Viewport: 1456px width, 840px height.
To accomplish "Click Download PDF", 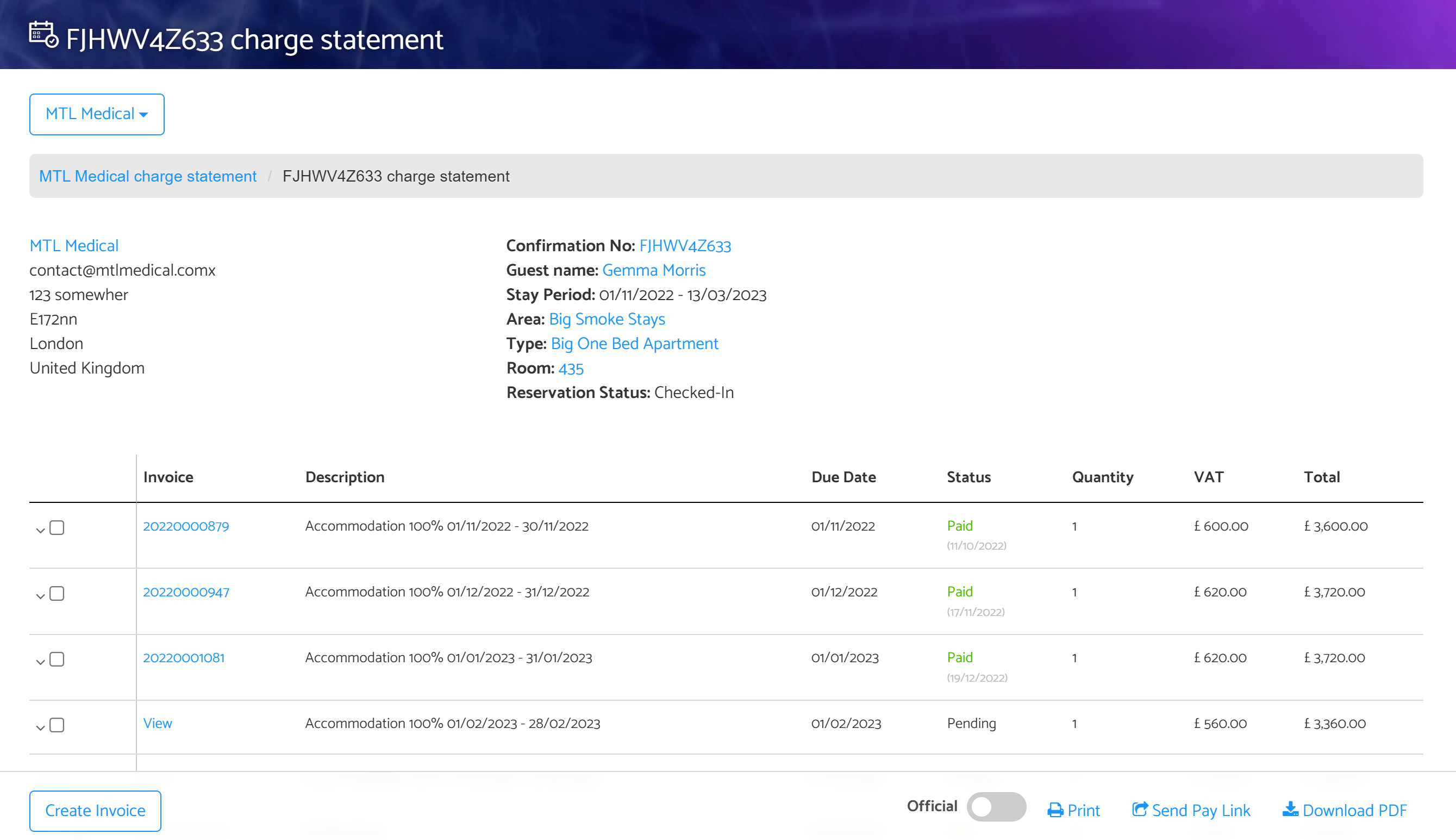I will (1345, 810).
